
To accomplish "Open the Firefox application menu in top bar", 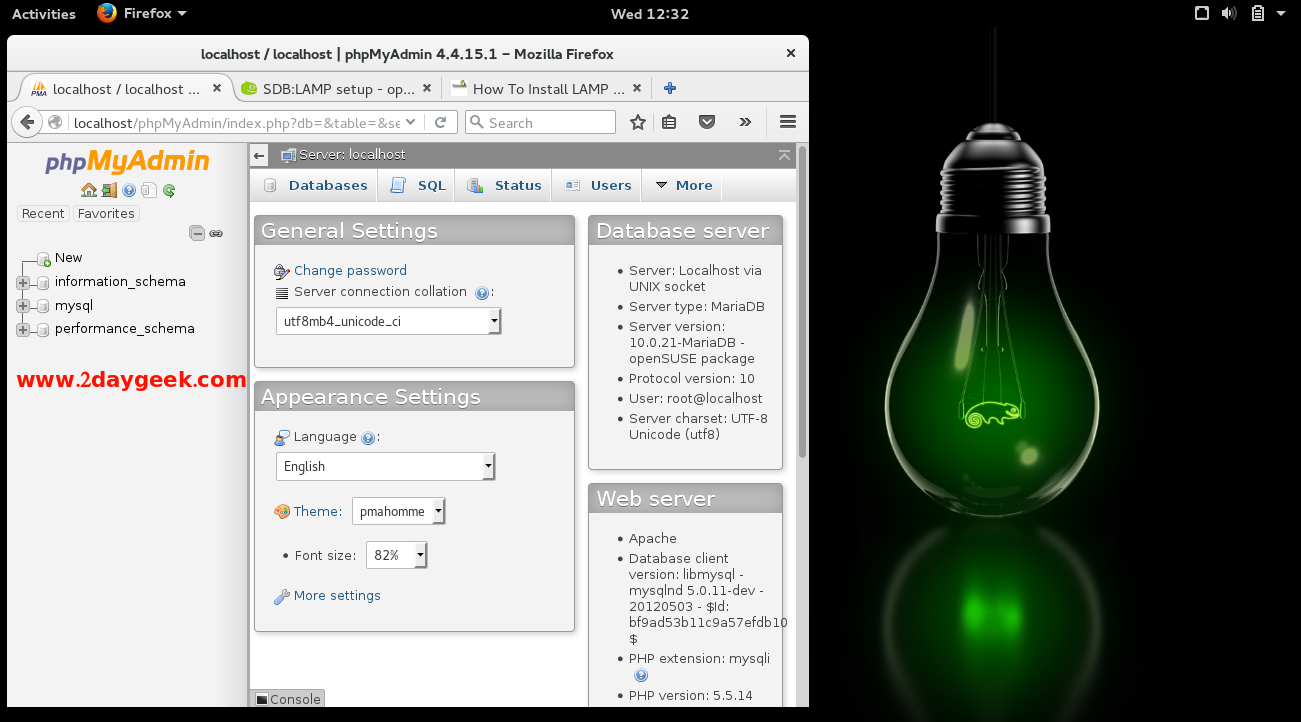I will tap(142, 14).
